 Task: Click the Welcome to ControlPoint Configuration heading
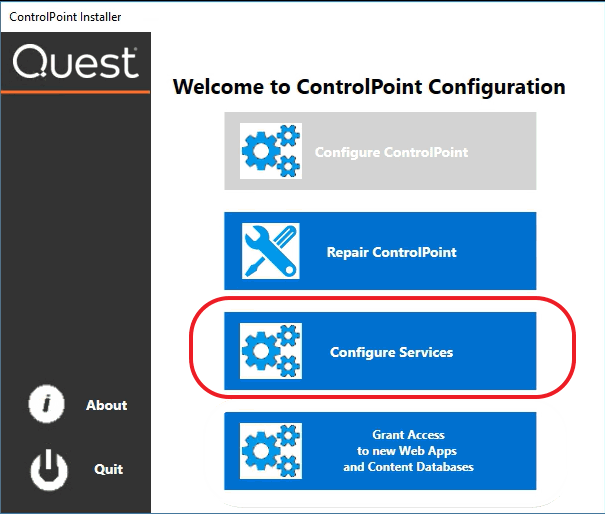coord(369,87)
